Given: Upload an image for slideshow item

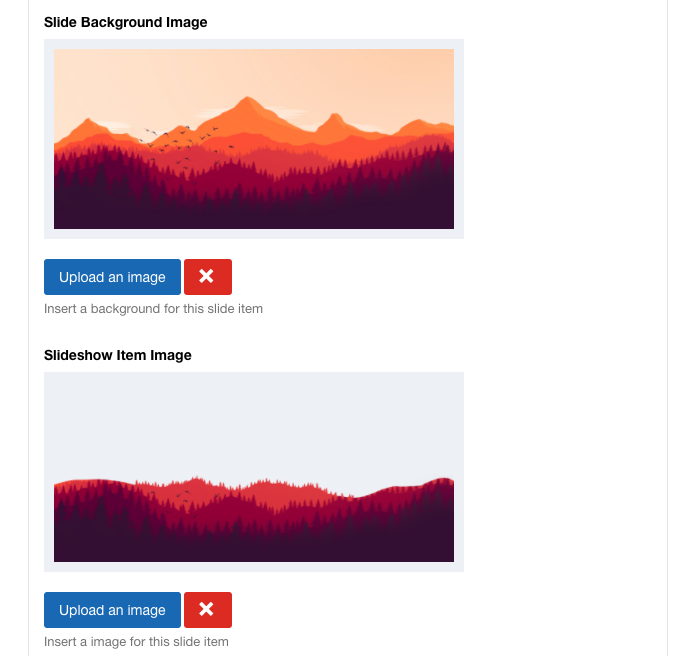Looking at the screenshot, I should coord(112,610).
